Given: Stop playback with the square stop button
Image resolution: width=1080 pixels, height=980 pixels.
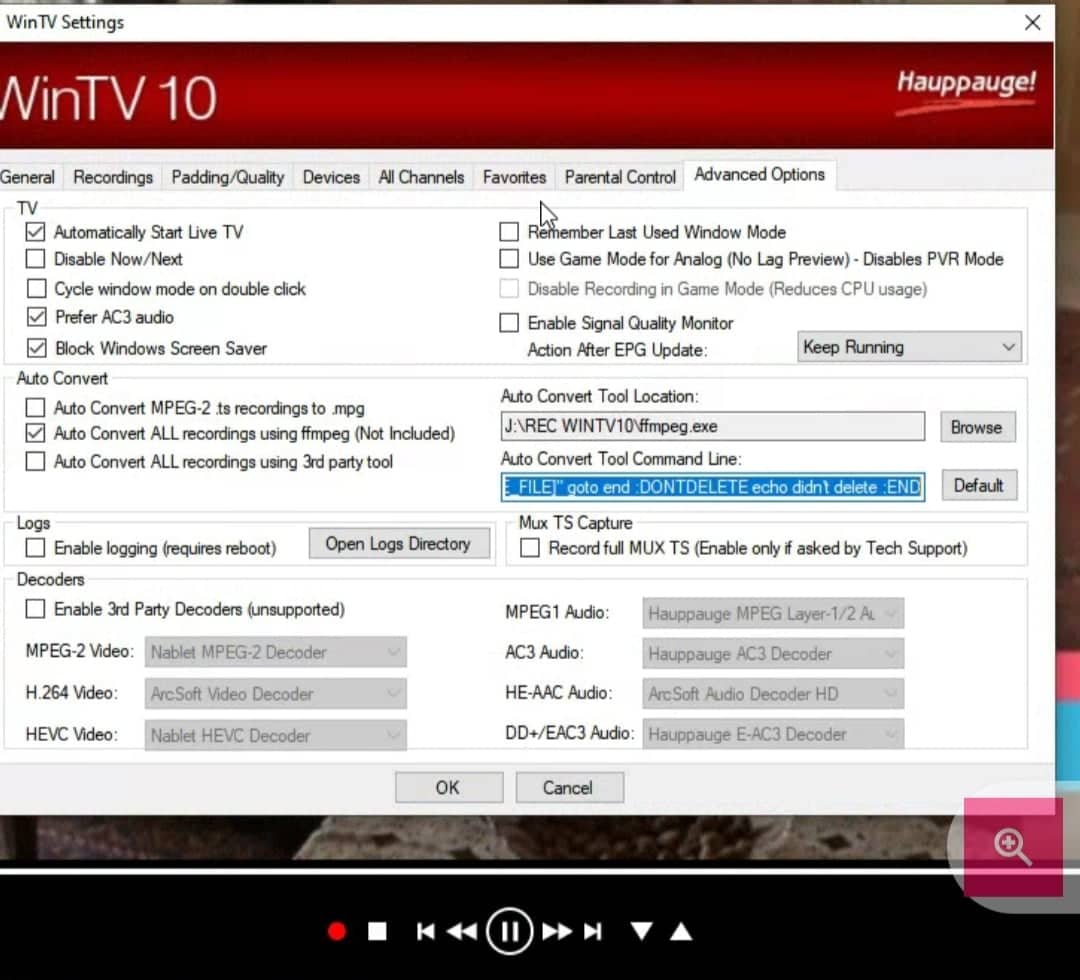Looking at the screenshot, I should [x=377, y=932].
